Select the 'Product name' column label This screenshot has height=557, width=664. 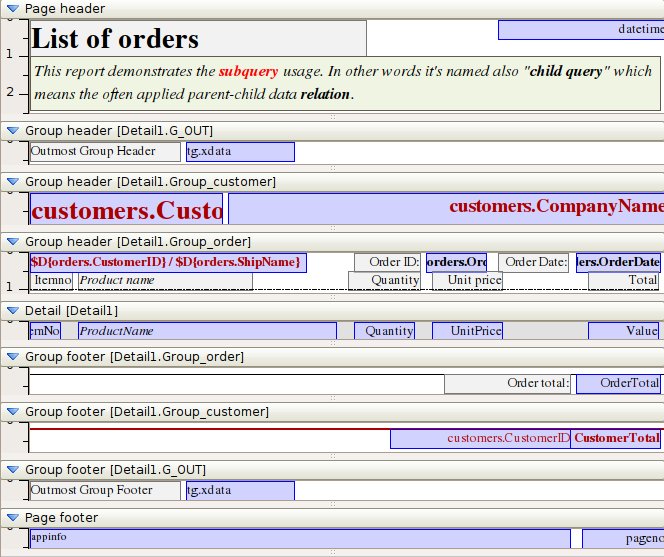(x=166, y=281)
